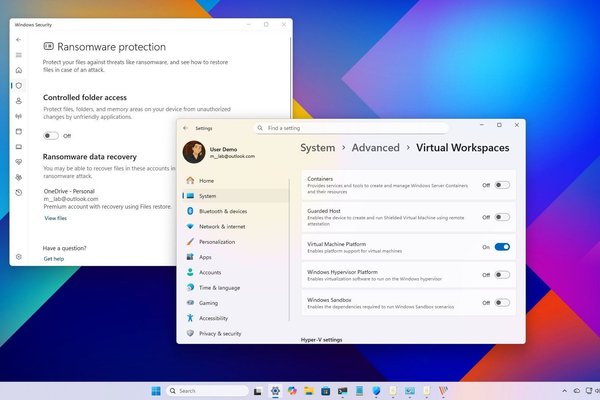Go back in Windows Security window
600x400 pixels.
(x=19, y=40)
